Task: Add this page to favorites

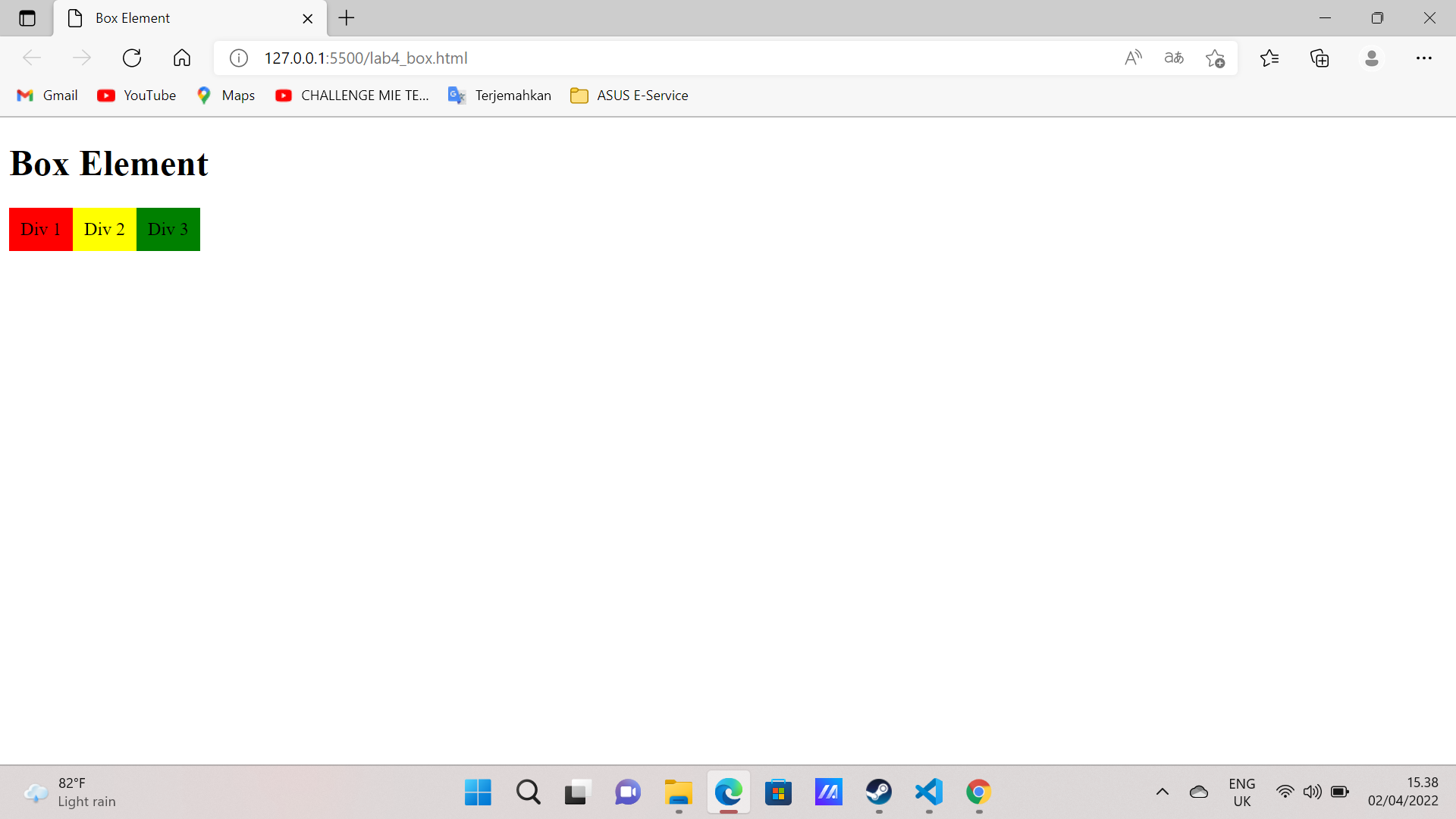Action: point(1215,58)
